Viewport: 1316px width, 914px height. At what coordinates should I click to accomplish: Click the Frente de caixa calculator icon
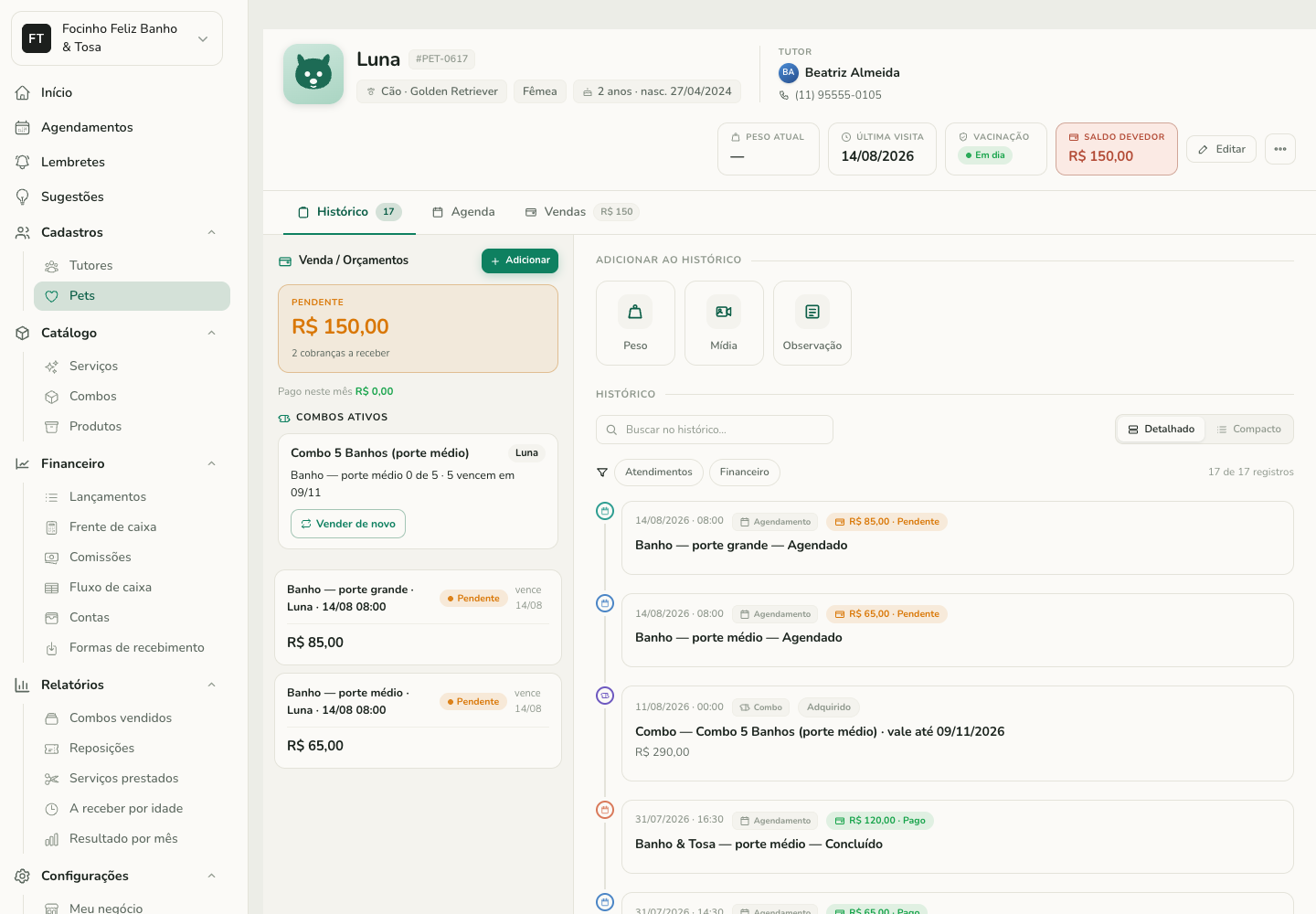(52, 527)
